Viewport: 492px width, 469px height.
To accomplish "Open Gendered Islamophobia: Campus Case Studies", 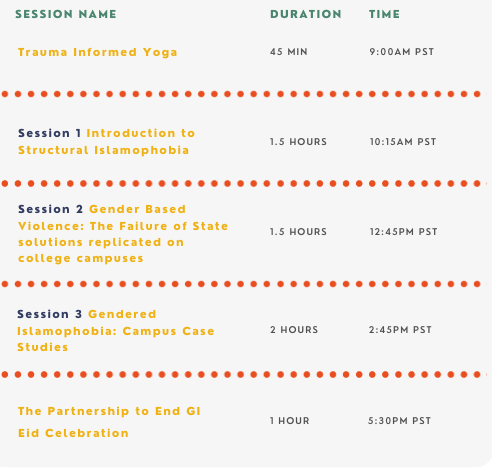I will tap(116, 331).
